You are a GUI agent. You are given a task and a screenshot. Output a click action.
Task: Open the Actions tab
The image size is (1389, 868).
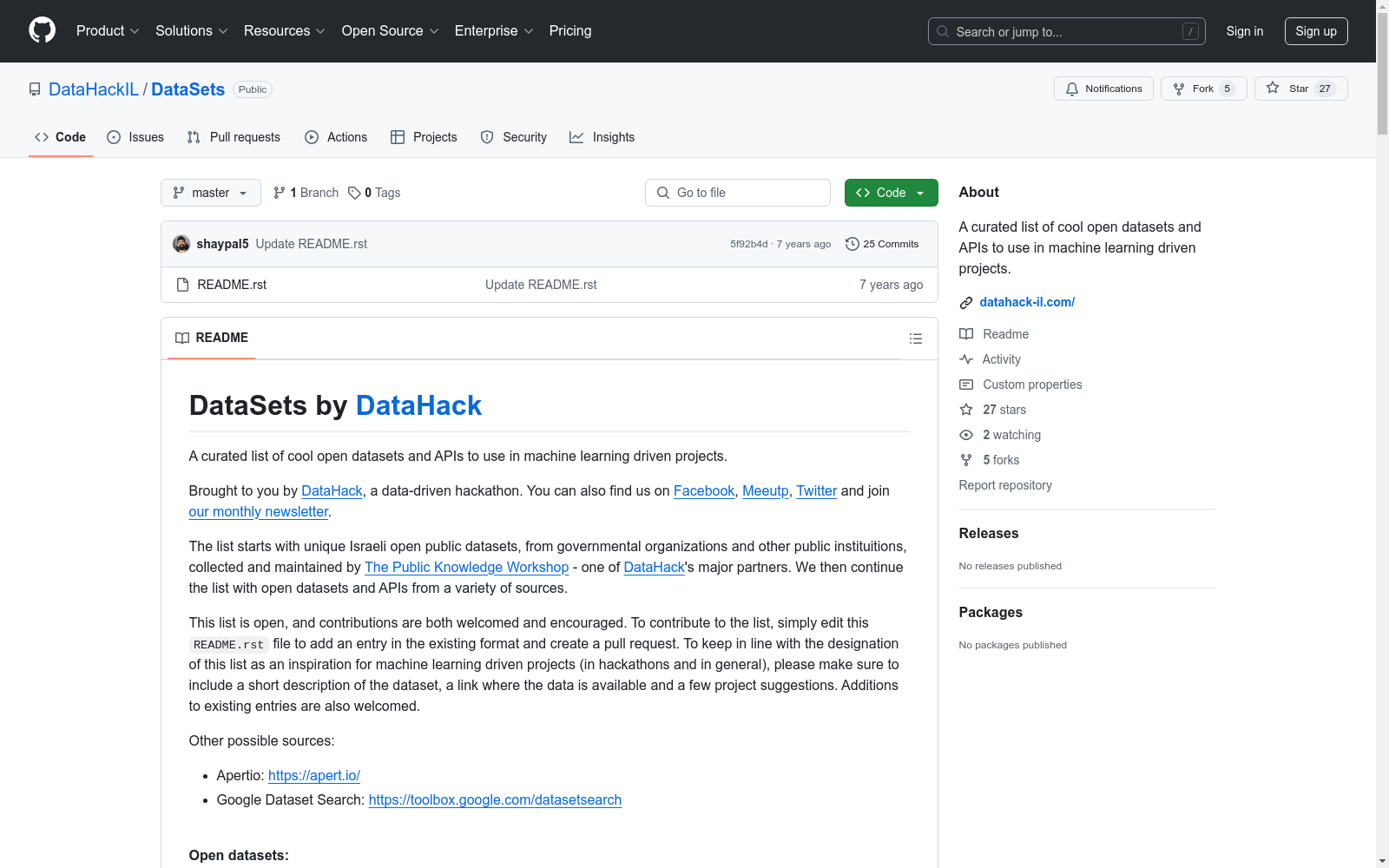(336, 137)
